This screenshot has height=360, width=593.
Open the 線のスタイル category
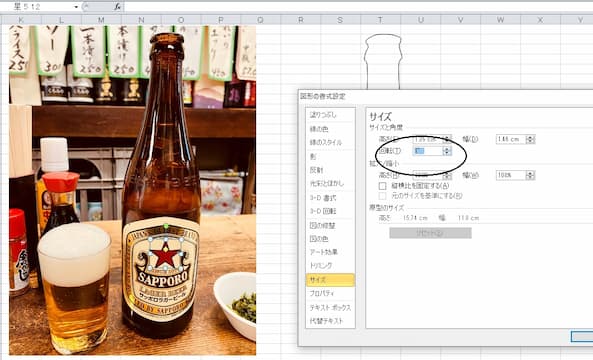click(330, 143)
